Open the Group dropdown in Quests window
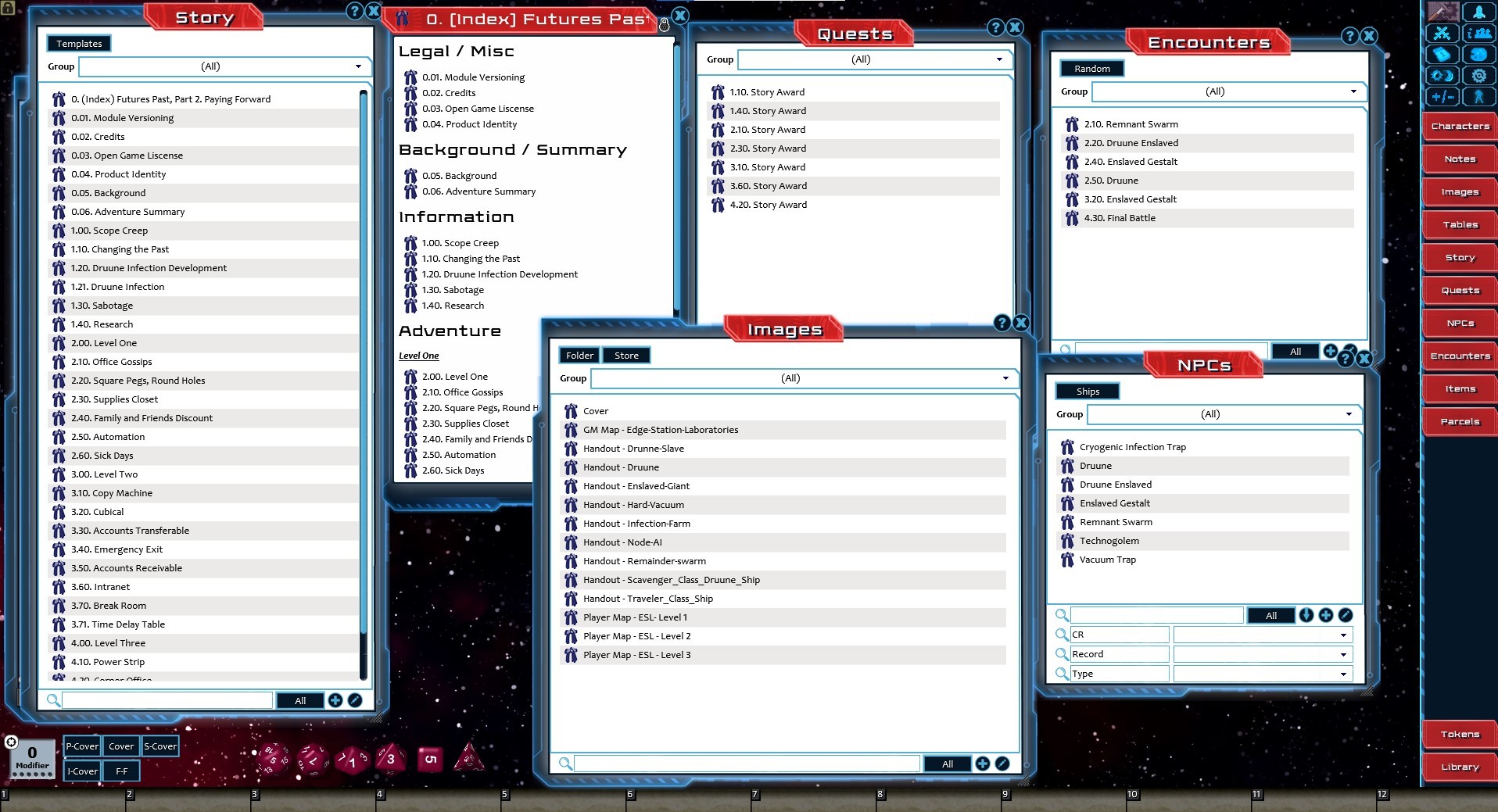The image size is (1498, 812). point(874,59)
